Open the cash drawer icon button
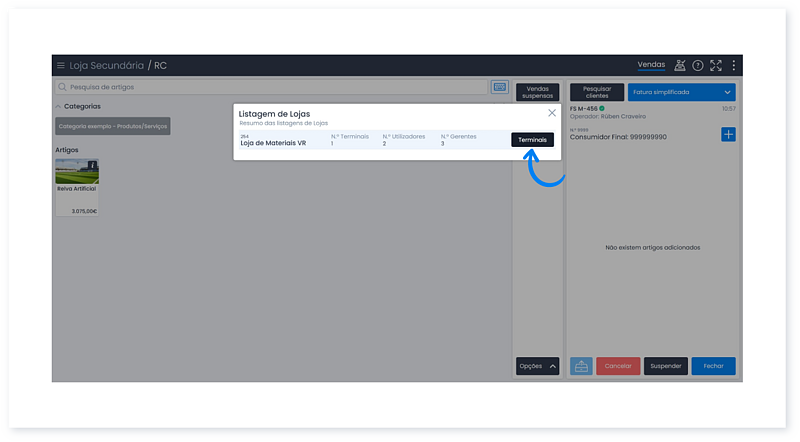The width and height of the screenshot is (800, 442). tap(581, 366)
